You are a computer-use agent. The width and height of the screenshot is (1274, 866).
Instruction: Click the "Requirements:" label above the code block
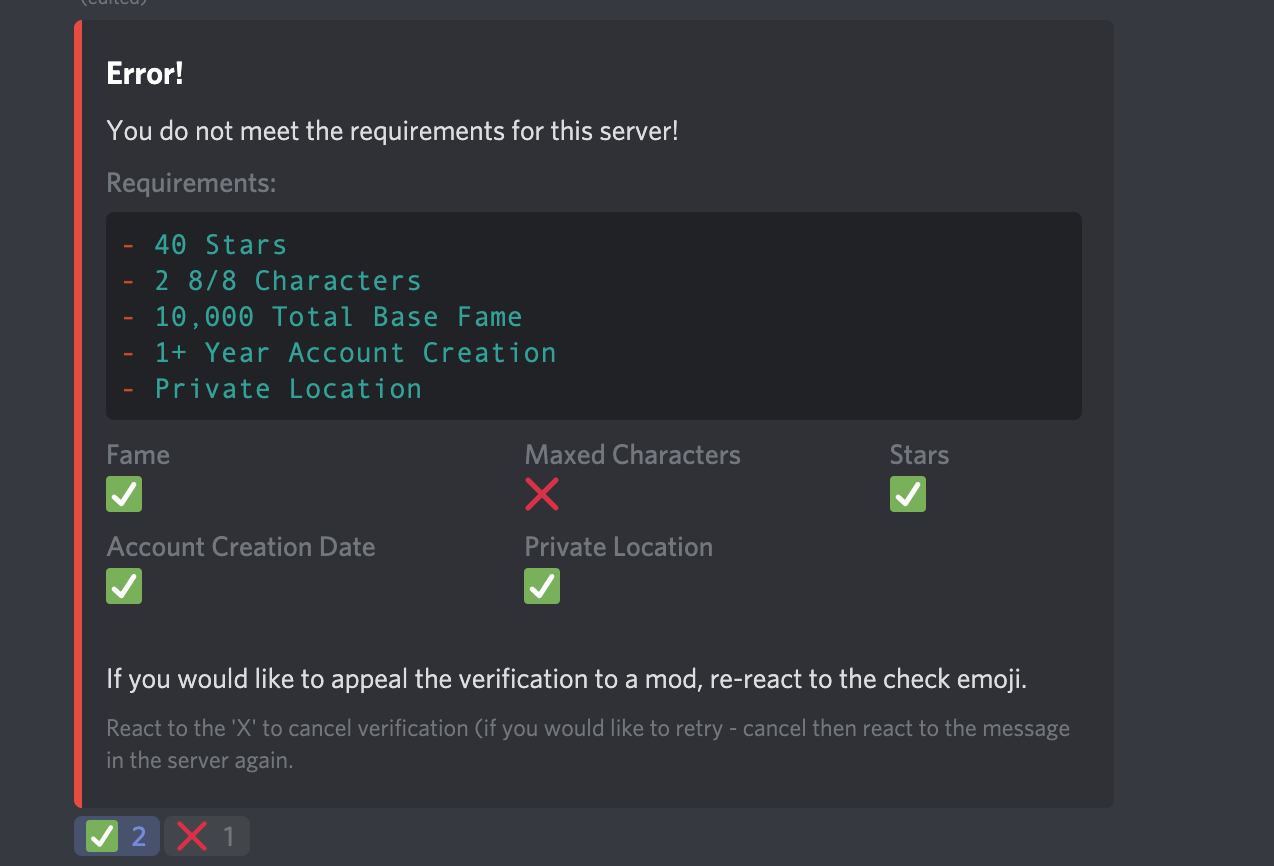pyautogui.click(x=191, y=184)
